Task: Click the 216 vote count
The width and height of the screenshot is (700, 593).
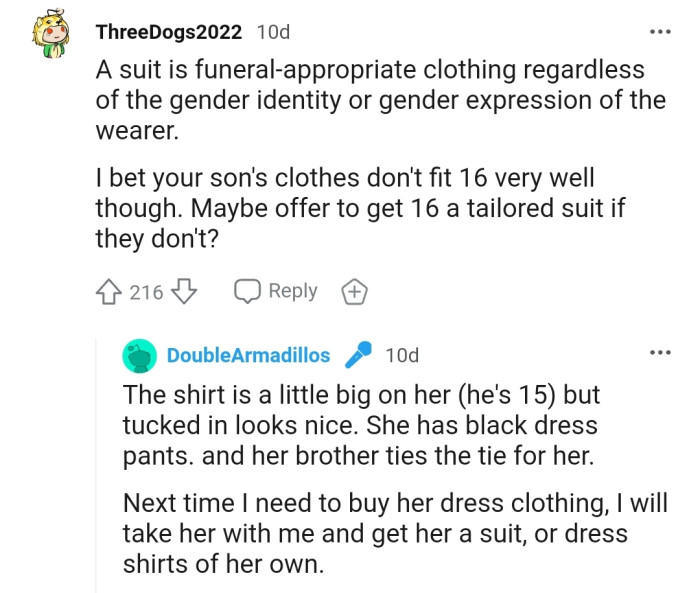Action: (146, 292)
